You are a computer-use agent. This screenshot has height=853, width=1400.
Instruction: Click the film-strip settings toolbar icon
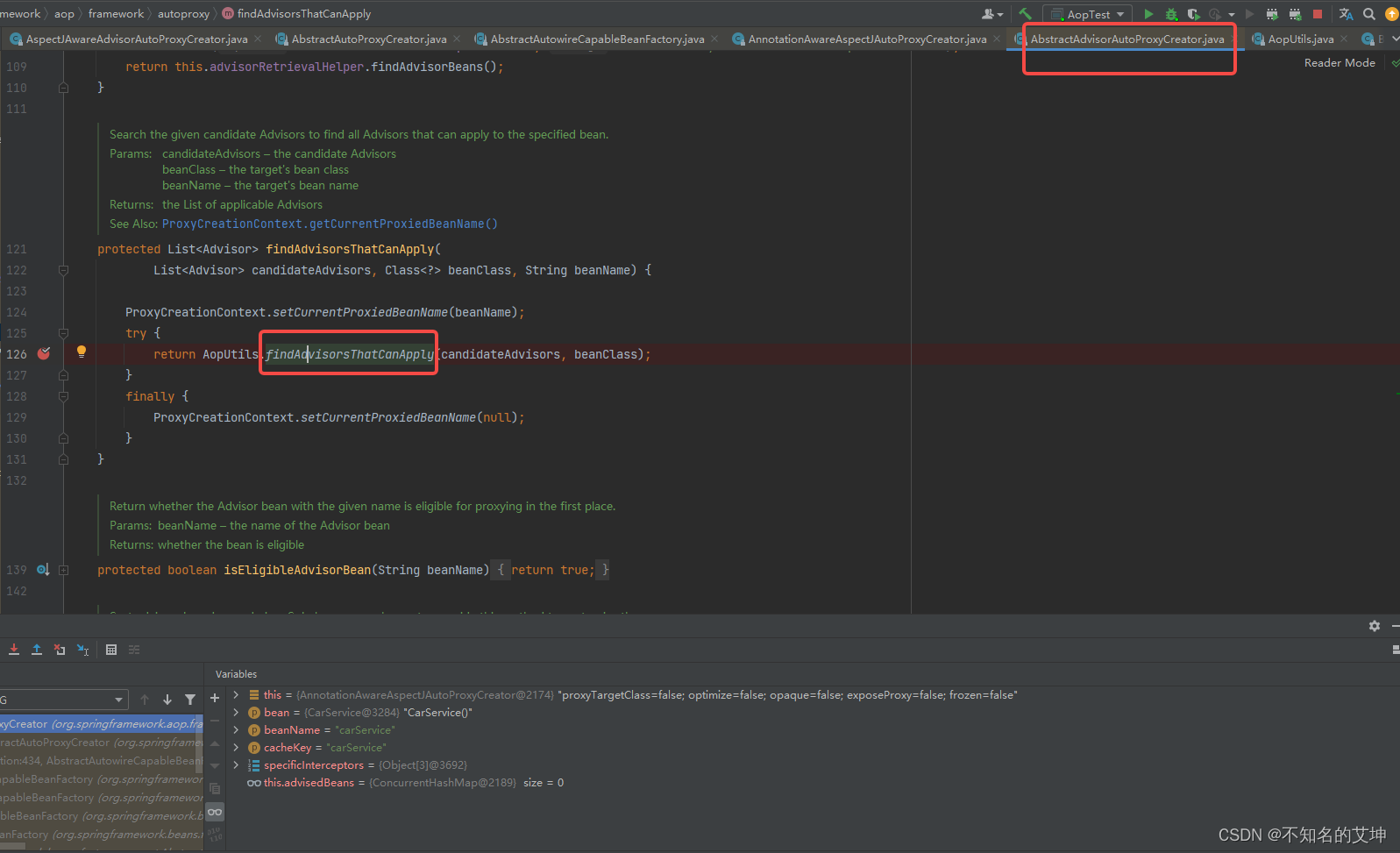click(1295, 14)
